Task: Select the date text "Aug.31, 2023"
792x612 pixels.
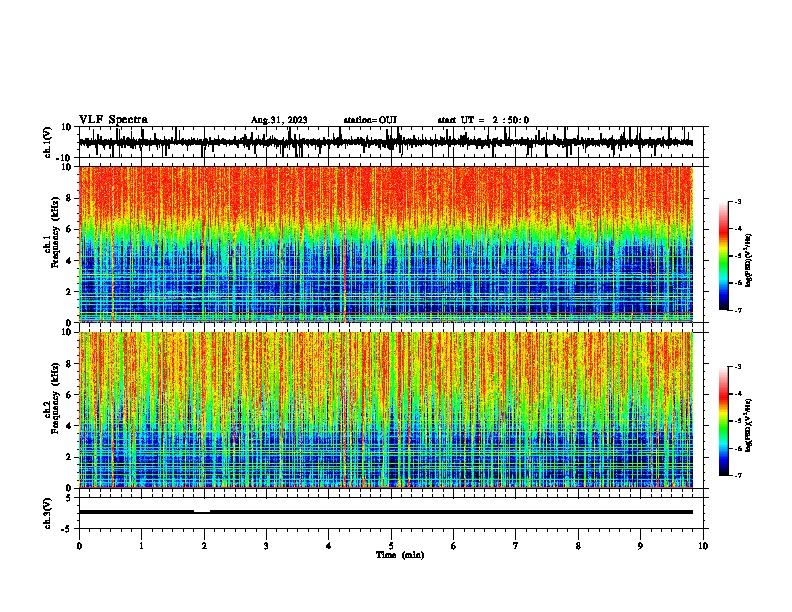Action: [279, 120]
